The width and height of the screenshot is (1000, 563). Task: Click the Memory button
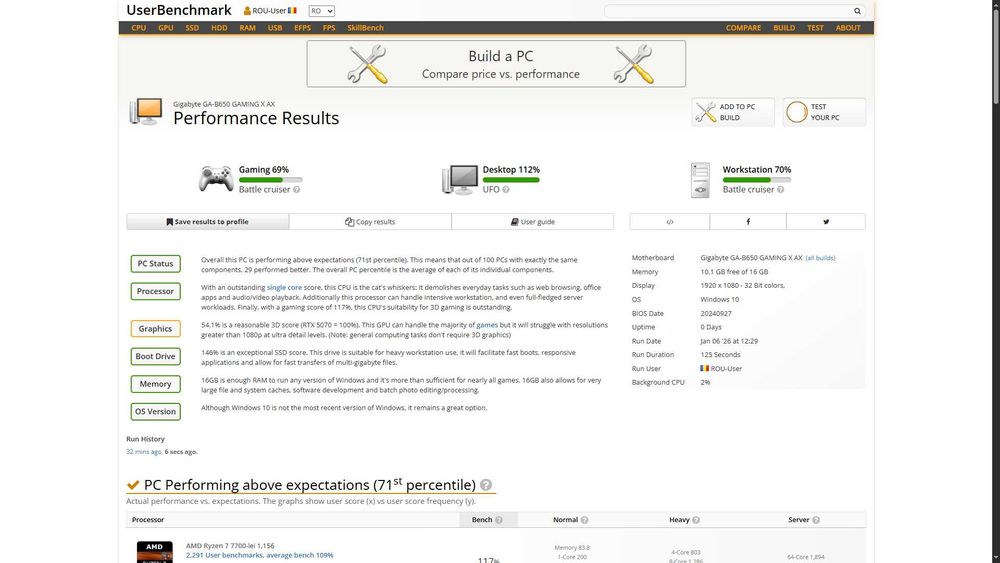[x=156, y=384]
